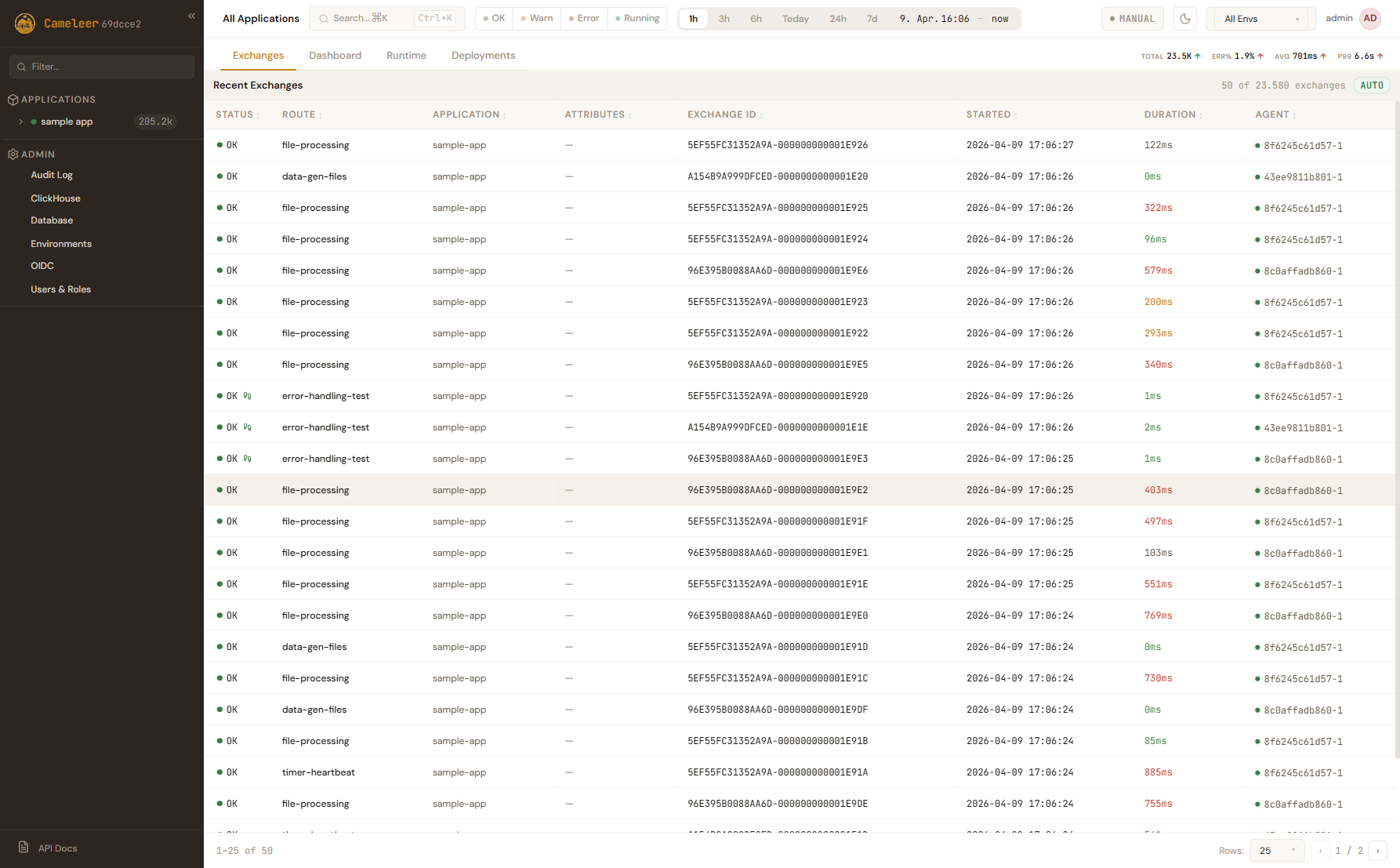1400x868 pixels.
Task: Expand the sample app tree item
Action: pos(21,122)
